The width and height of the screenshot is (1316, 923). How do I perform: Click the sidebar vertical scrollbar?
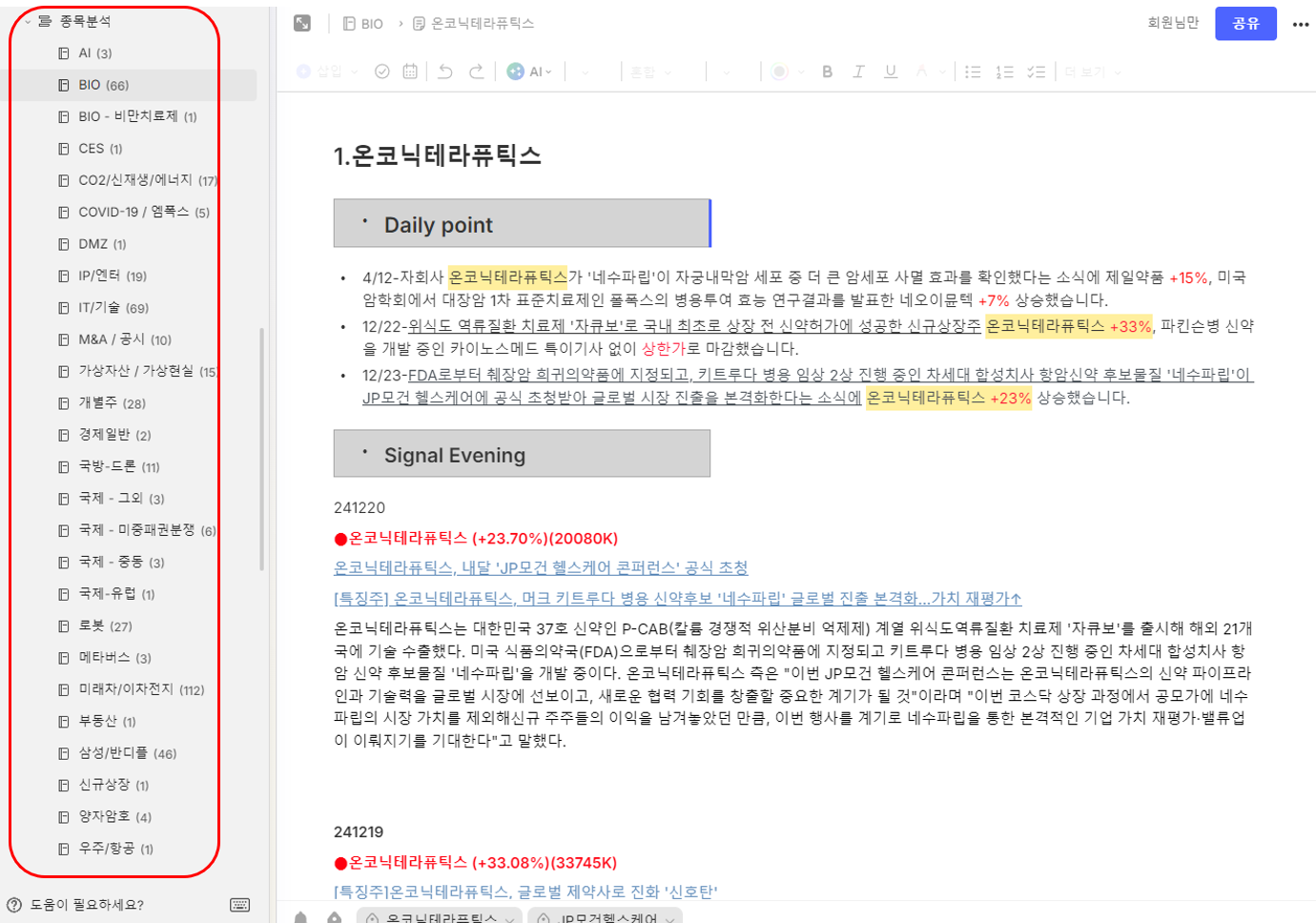tap(261, 450)
